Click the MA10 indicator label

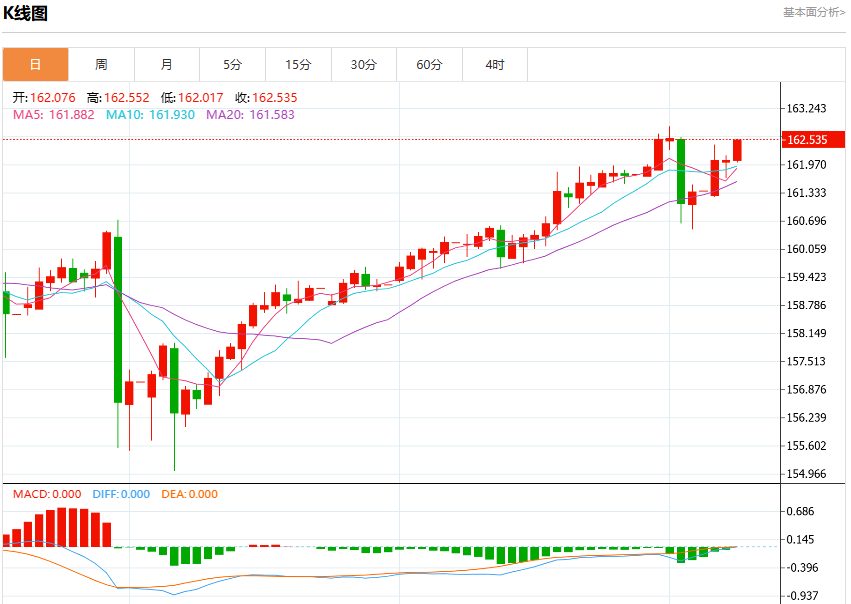tap(150, 115)
